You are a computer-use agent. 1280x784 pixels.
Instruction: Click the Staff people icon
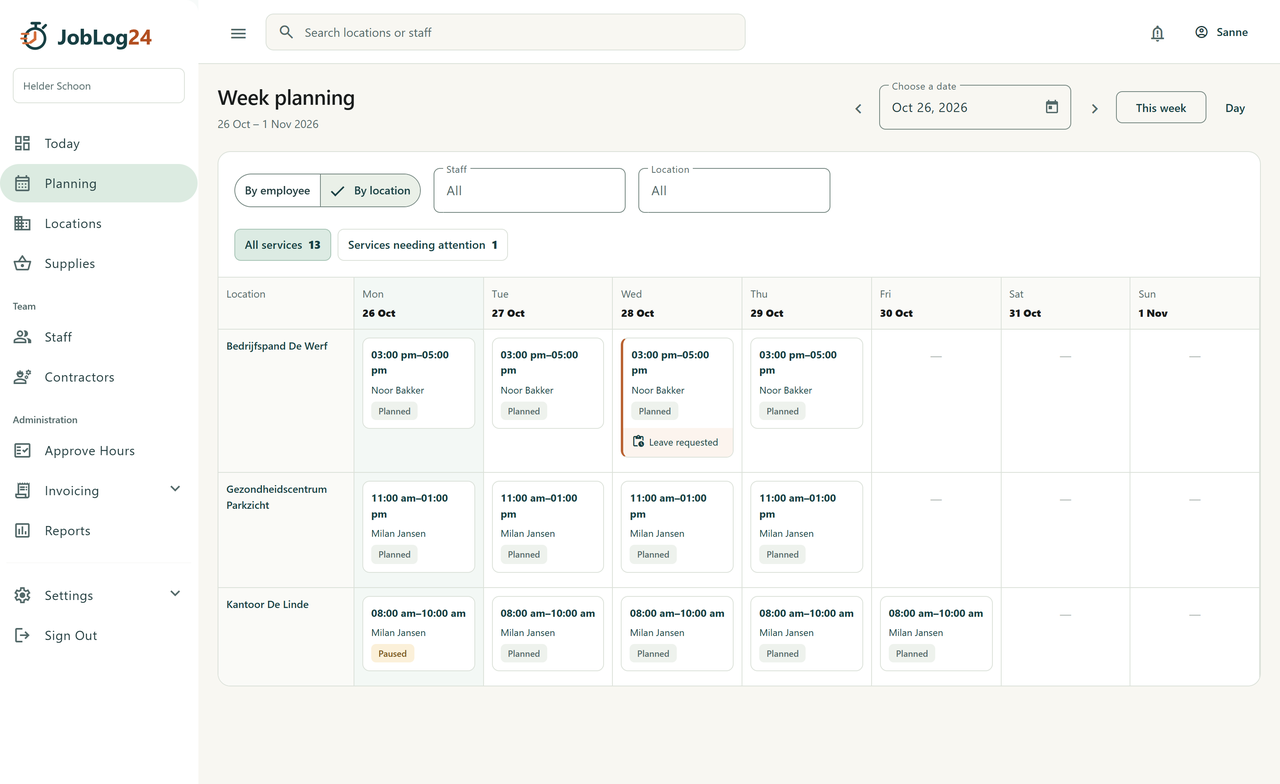click(22, 337)
